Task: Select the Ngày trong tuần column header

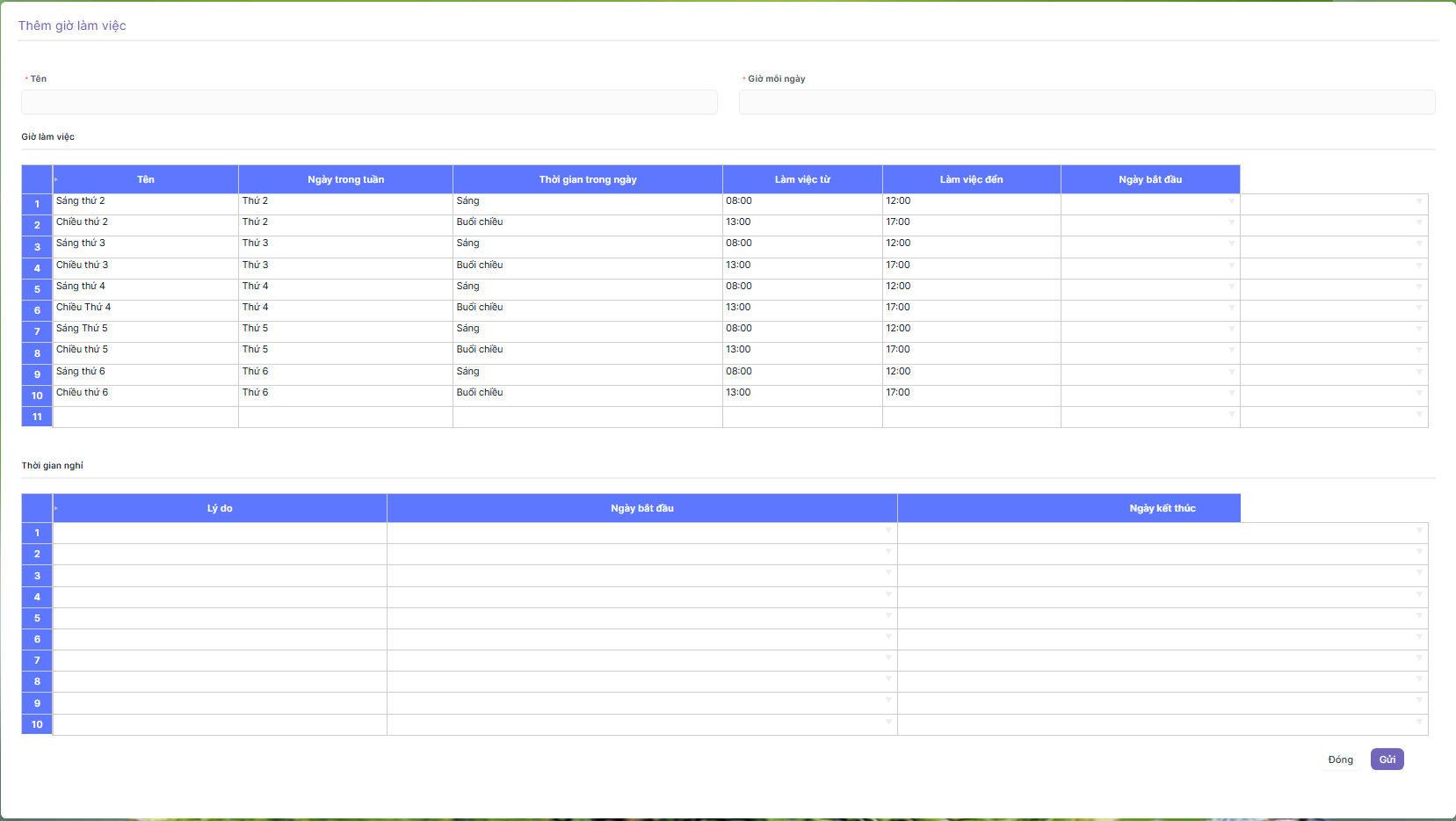Action: point(345,179)
